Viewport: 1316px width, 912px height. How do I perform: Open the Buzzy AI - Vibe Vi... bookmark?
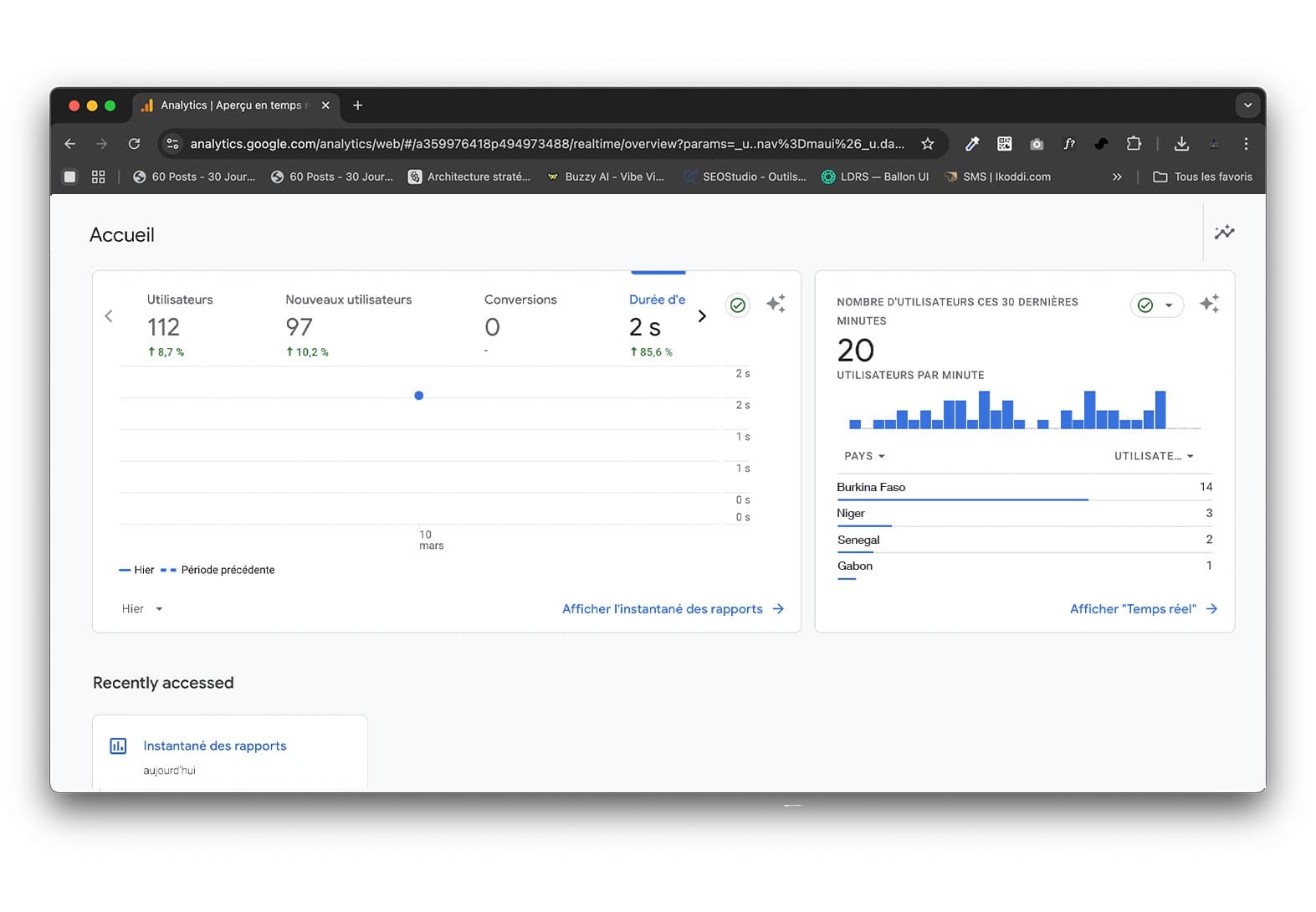point(606,177)
